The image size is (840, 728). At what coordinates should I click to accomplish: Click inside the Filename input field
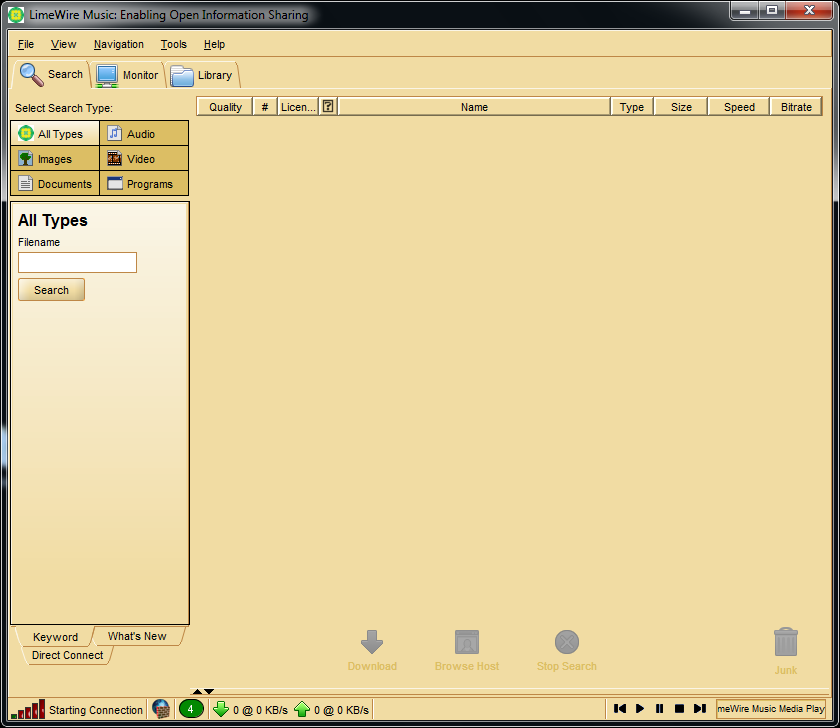(x=77, y=262)
